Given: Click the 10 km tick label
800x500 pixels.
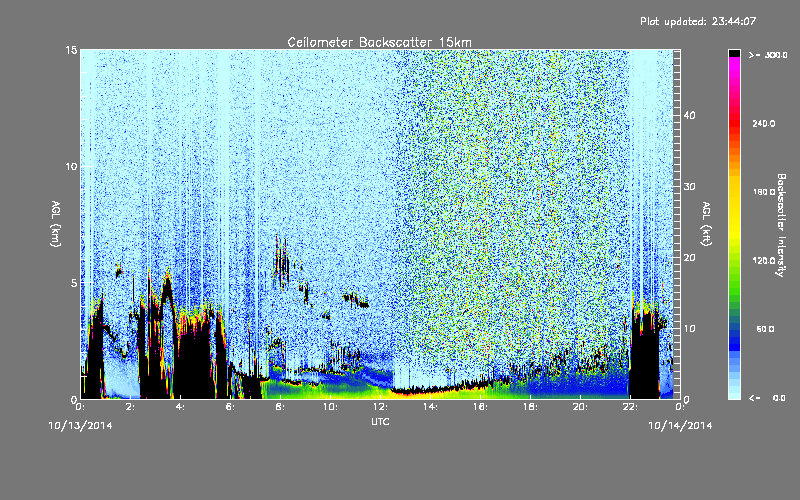Looking at the screenshot, I should click(x=71, y=166).
